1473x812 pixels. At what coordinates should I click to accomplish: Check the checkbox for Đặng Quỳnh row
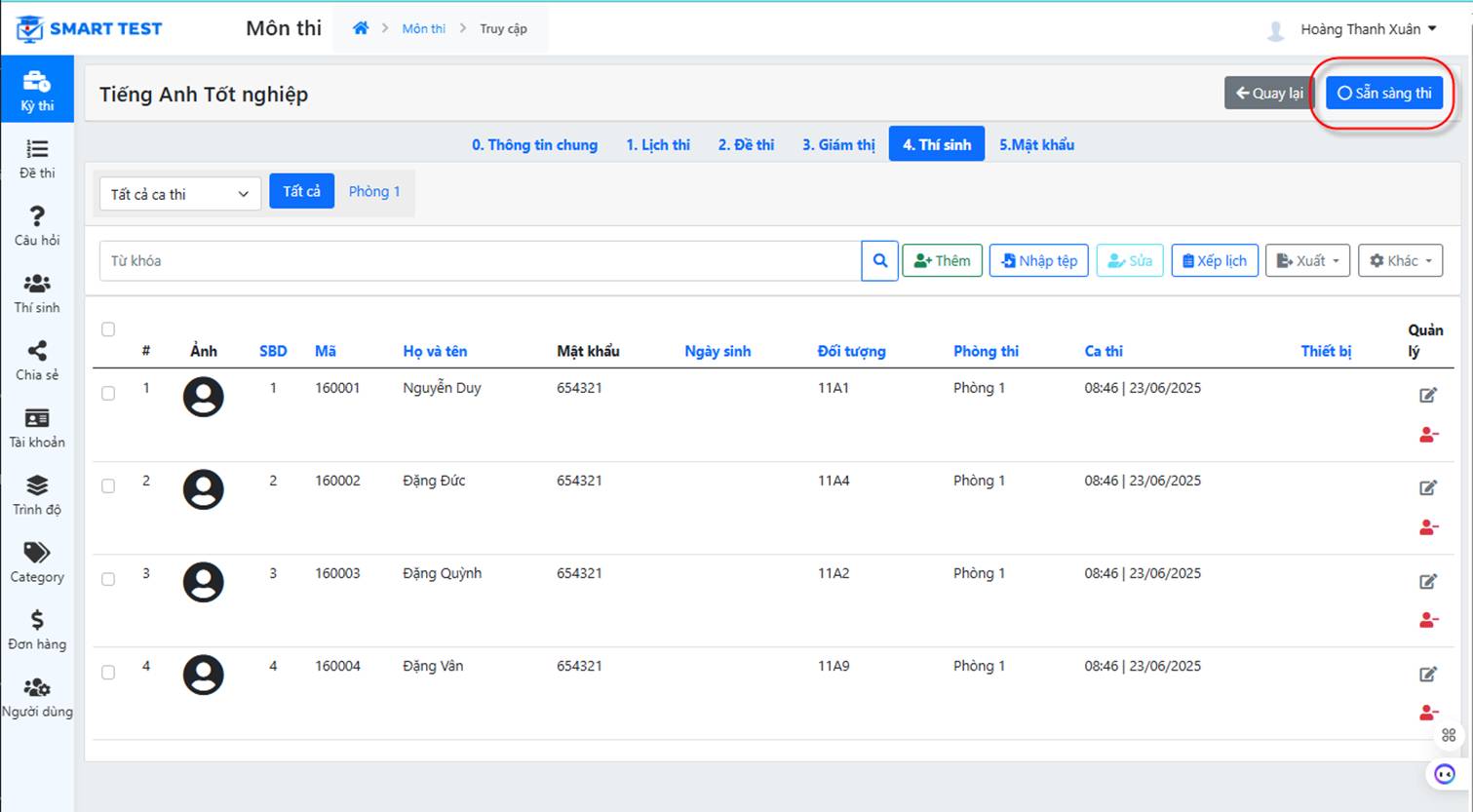coord(108,579)
